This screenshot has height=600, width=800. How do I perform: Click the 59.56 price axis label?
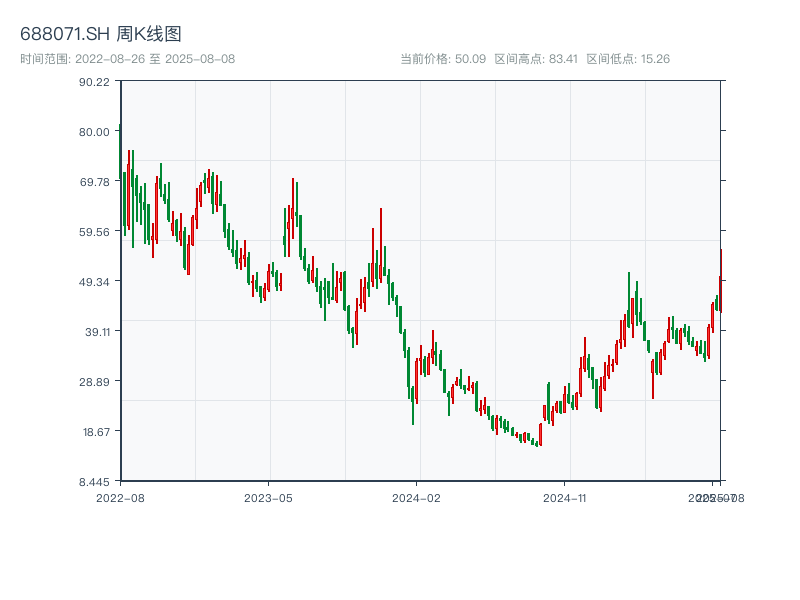pyautogui.click(x=94, y=231)
